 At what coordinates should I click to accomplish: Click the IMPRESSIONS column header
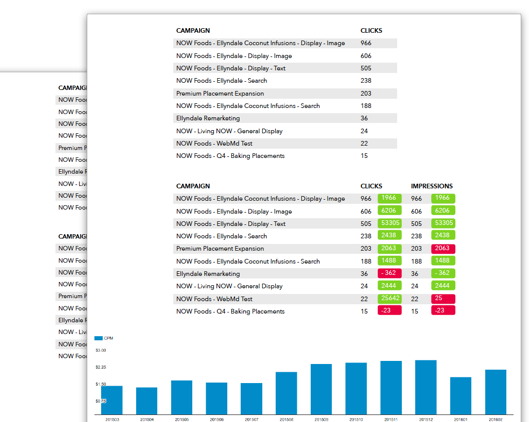(x=431, y=186)
